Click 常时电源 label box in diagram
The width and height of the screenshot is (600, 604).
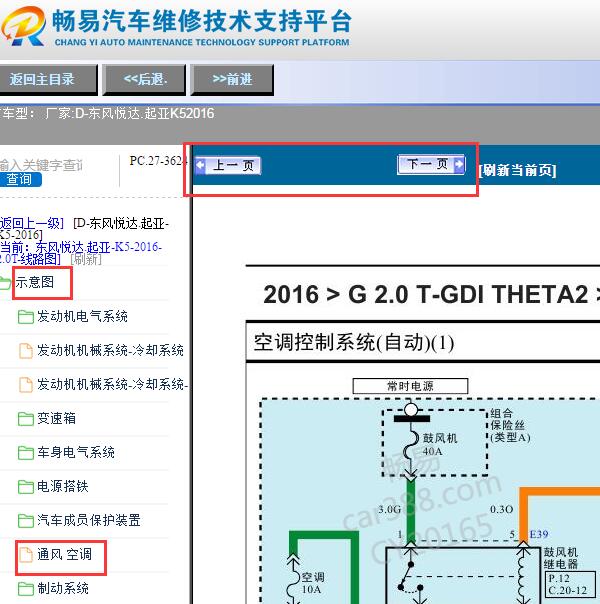[411, 386]
